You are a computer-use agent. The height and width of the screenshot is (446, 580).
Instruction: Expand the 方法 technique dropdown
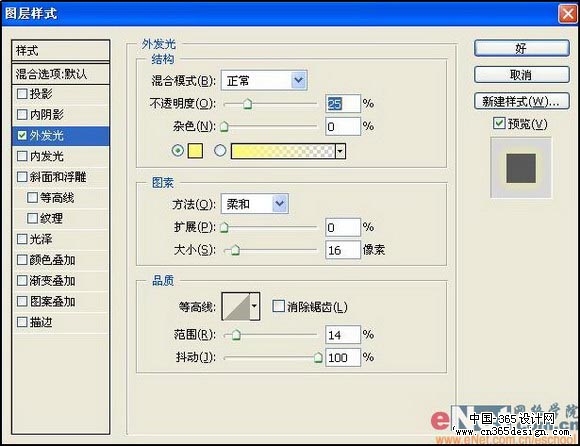[x=280, y=203]
